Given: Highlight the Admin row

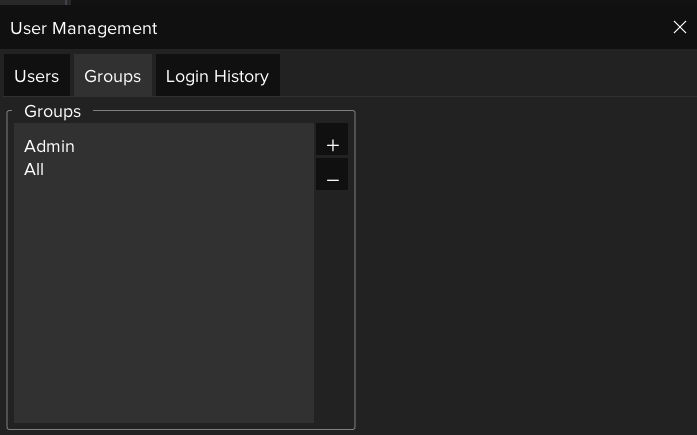Looking at the screenshot, I should coord(49,146).
